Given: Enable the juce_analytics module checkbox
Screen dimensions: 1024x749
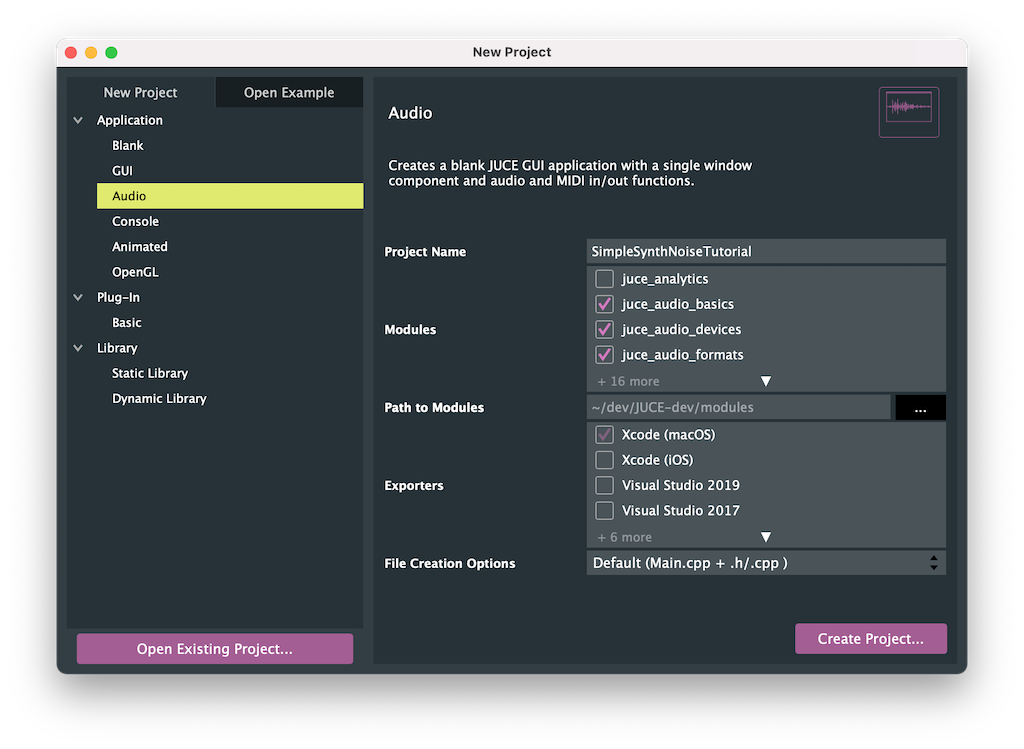Looking at the screenshot, I should point(604,279).
